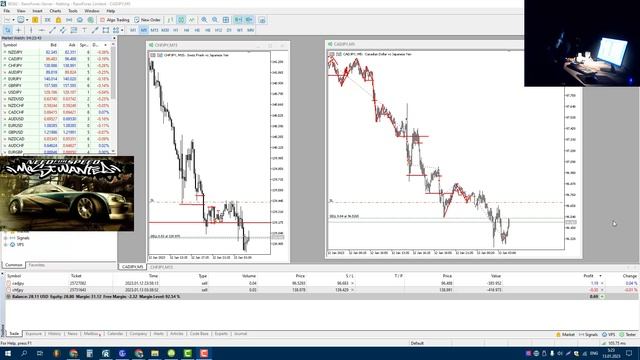Click the green Strategy Tester toolbar icon

[x=91, y=20]
